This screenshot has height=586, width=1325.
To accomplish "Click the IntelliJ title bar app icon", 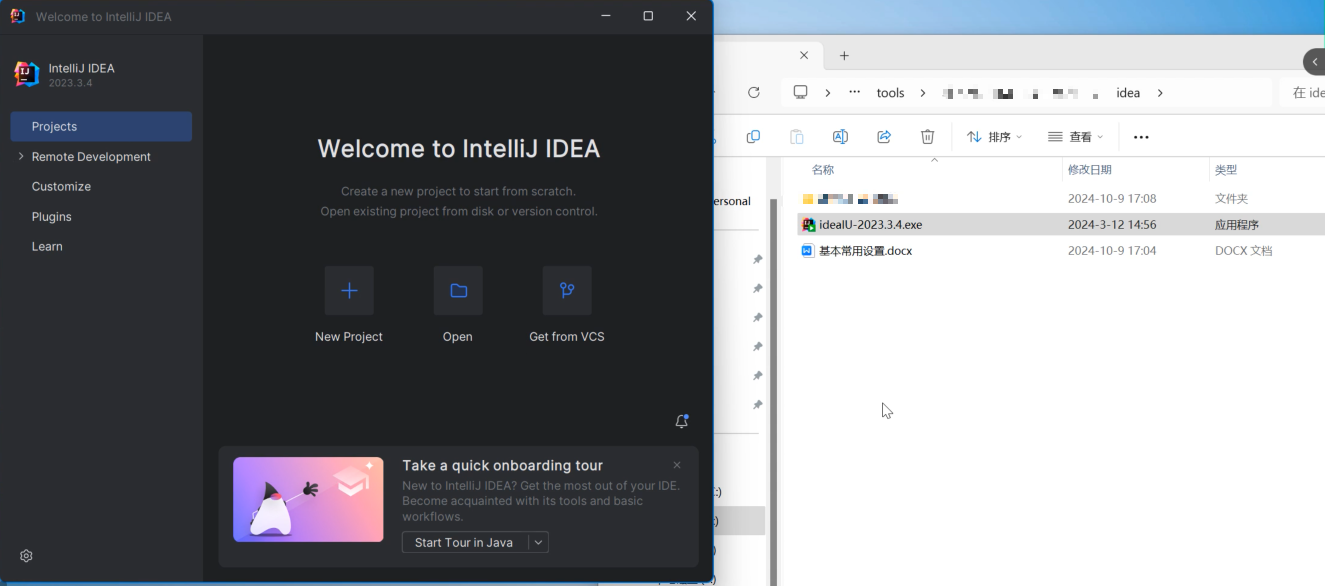I will pyautogui.click(x=17, y=16).
